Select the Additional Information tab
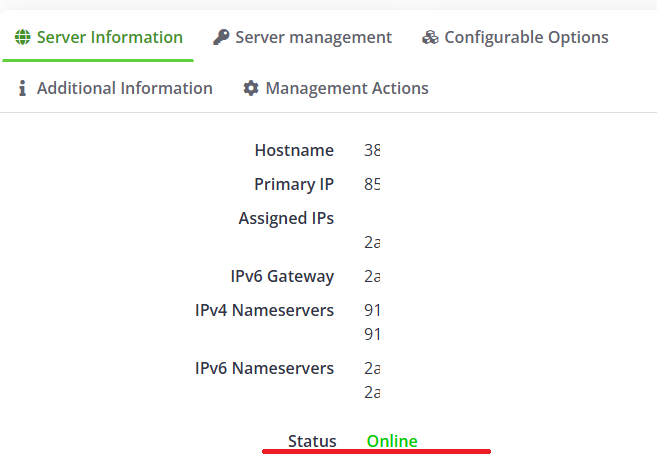Image resolution: width=657 pixels, height=470 pixels. point(124,89)
